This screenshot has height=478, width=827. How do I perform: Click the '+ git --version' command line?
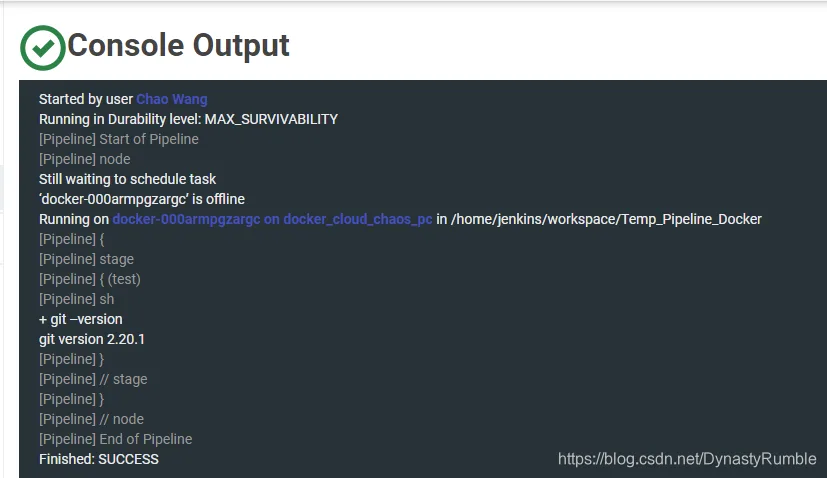point(81,319)
